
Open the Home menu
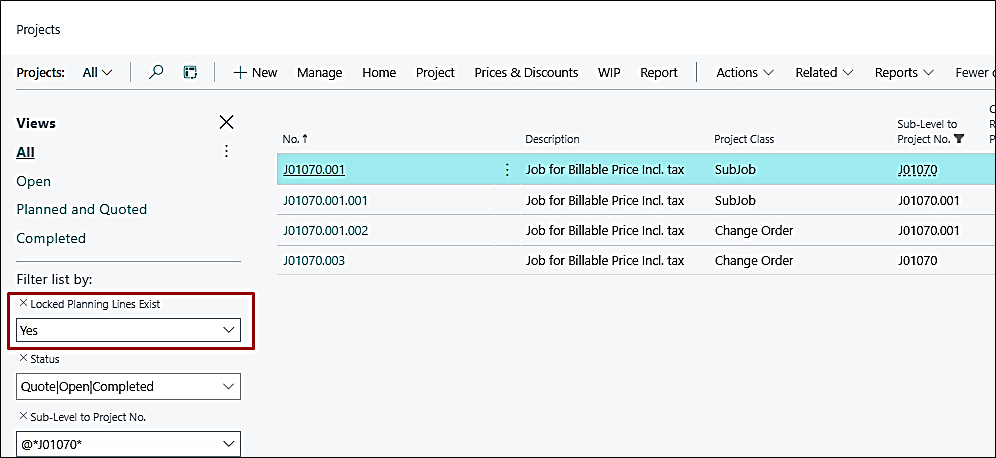(x=379, y=72)
